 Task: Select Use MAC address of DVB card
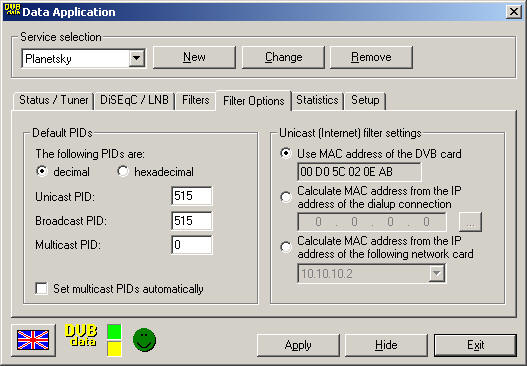coord(286,153)
